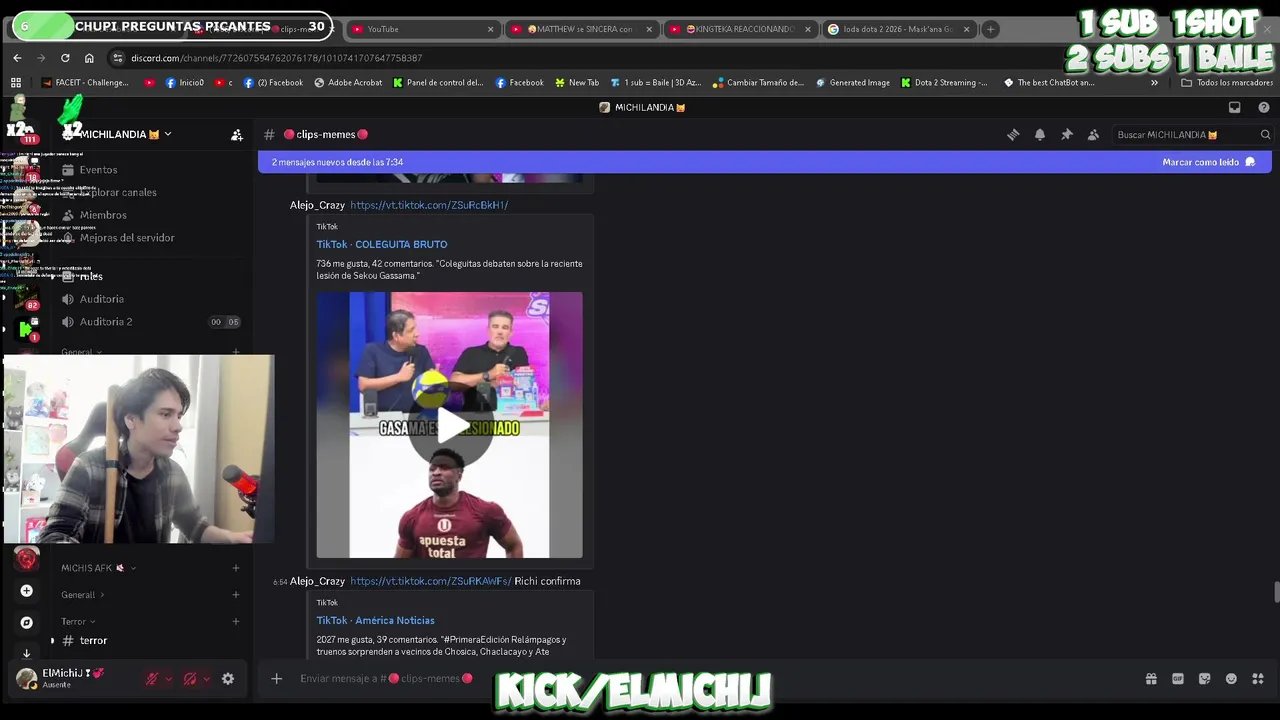Open the emoji picker icon
The width and height of the screenshot is (1280, 720).
click(1231, 679)
